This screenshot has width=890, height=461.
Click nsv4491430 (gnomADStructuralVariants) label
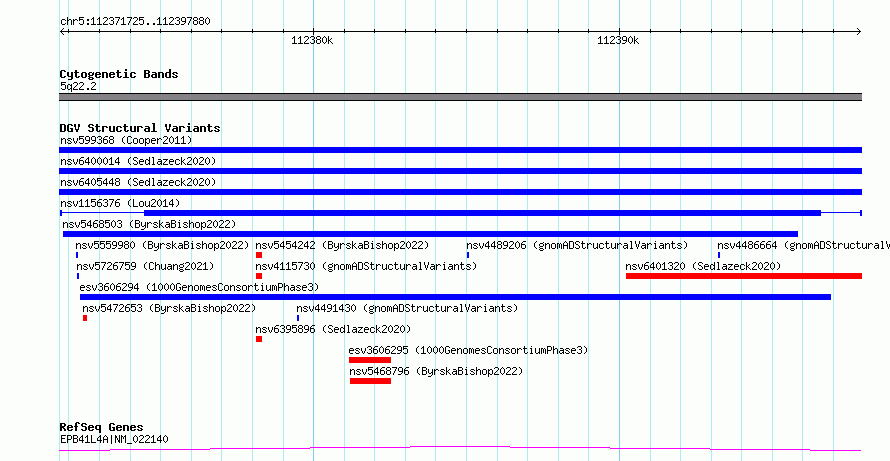[408, 308]
